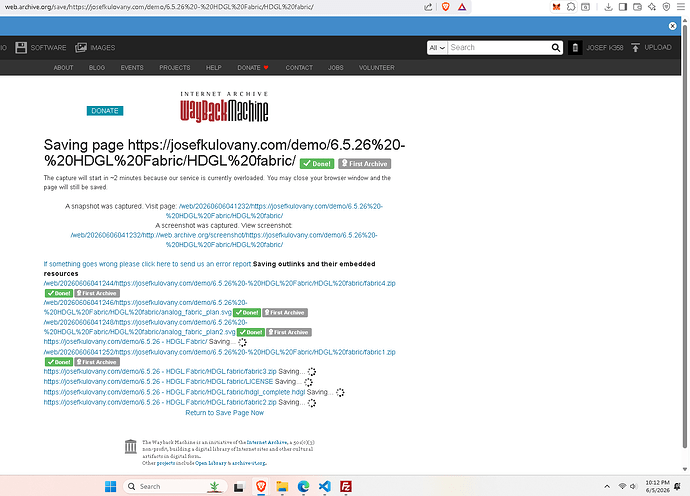
Task: Open the PROJECTS nav item
Action: [x=175, y=68]
